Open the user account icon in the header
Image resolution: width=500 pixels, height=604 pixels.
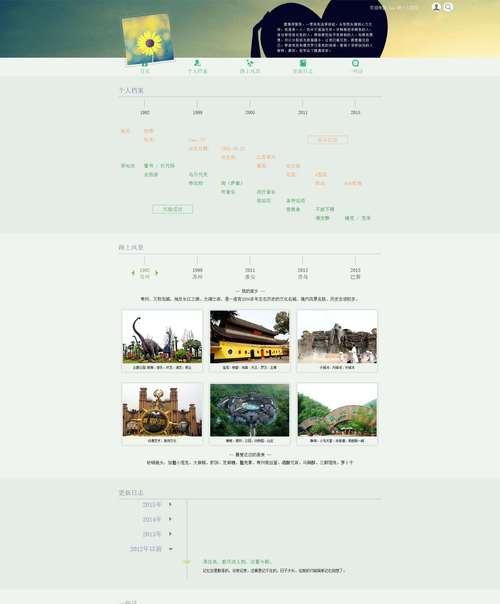436,7
